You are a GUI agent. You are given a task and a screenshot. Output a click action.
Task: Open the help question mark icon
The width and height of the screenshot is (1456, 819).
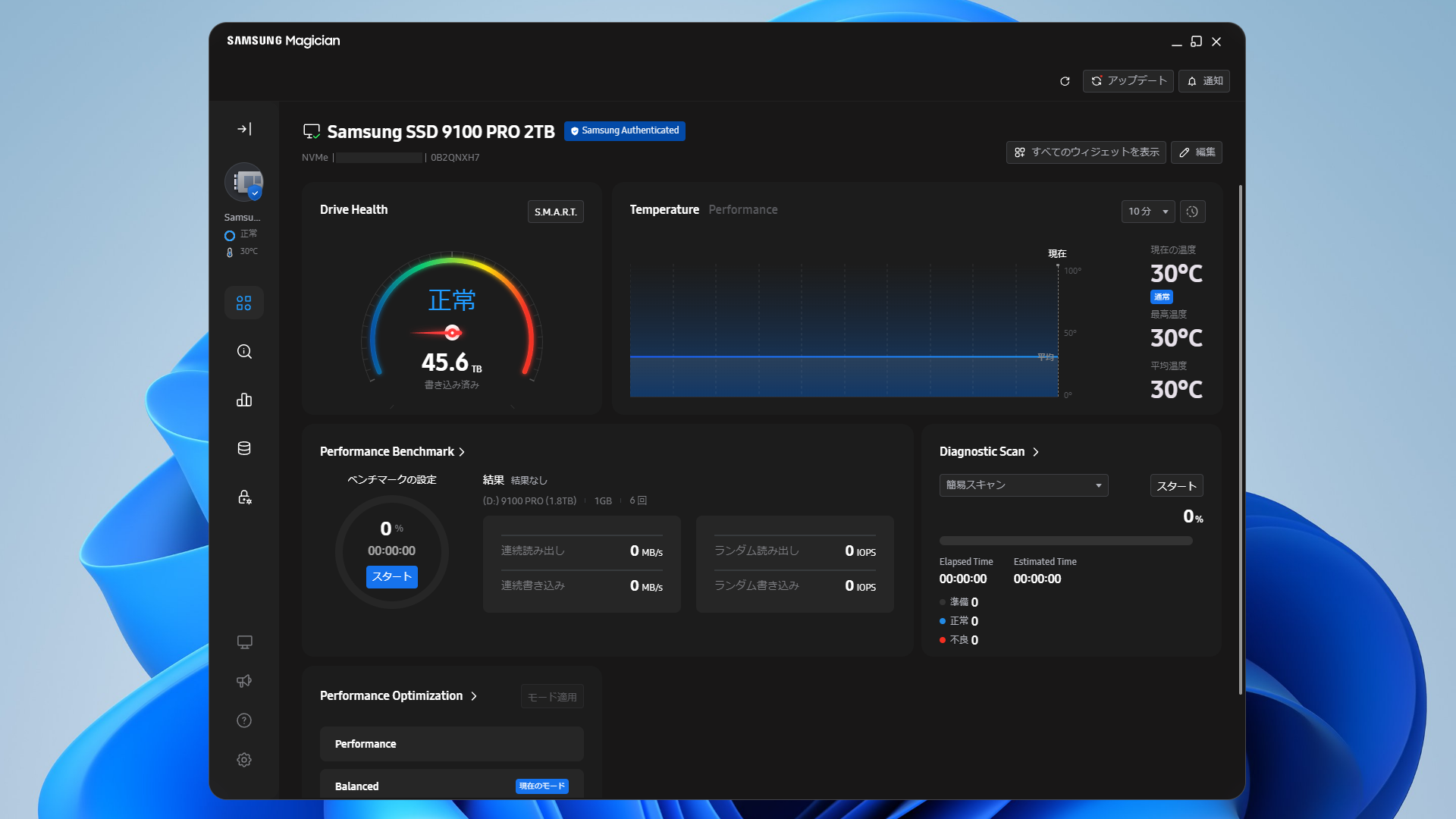click(244, 720)
